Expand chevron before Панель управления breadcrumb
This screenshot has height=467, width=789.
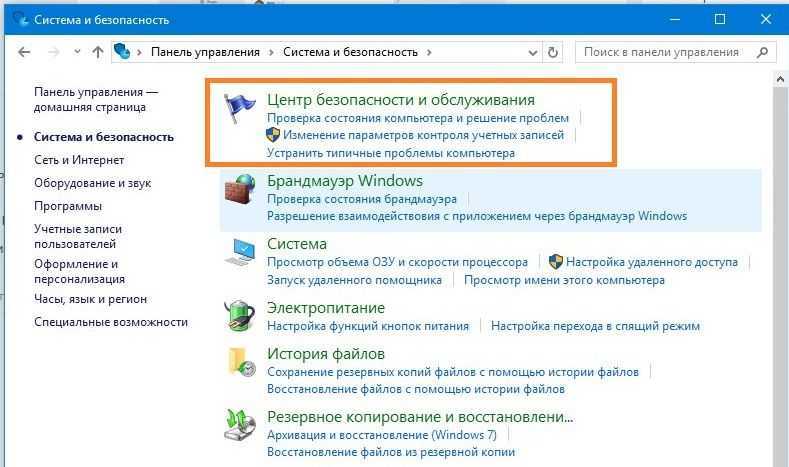point(139,52)
